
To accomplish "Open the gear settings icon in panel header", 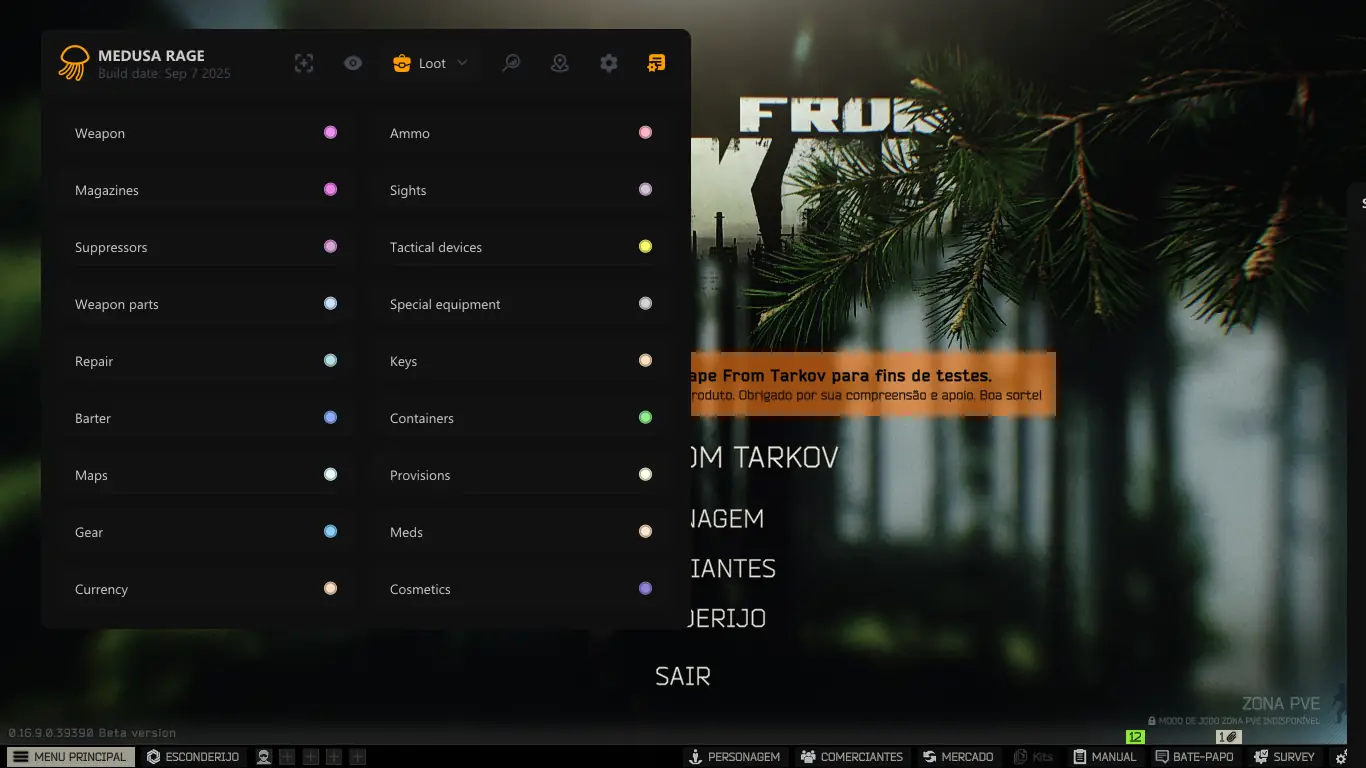I will point(609,63).
